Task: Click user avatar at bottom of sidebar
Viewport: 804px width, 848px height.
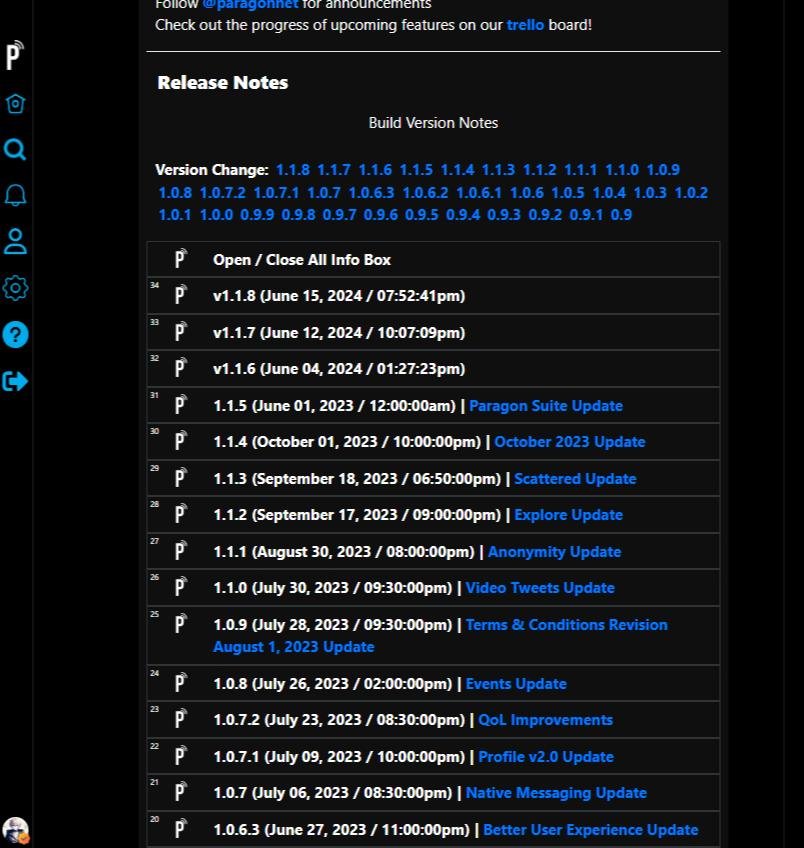Action: (15, 830)
